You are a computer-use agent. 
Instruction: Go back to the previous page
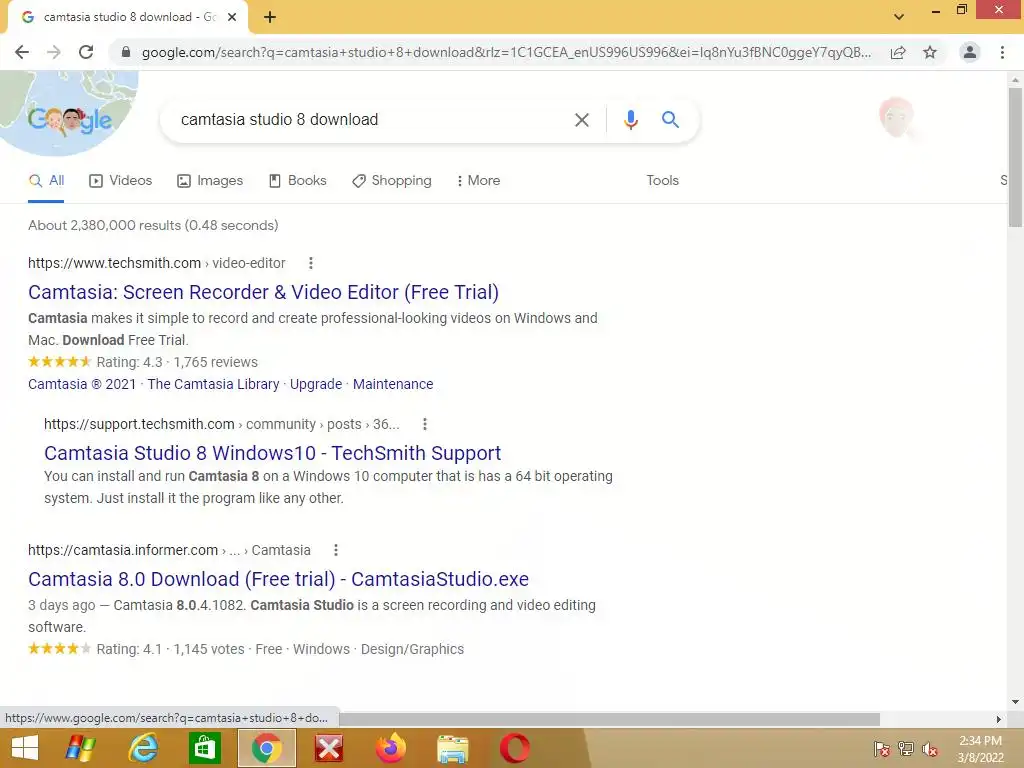click(22, 52)
